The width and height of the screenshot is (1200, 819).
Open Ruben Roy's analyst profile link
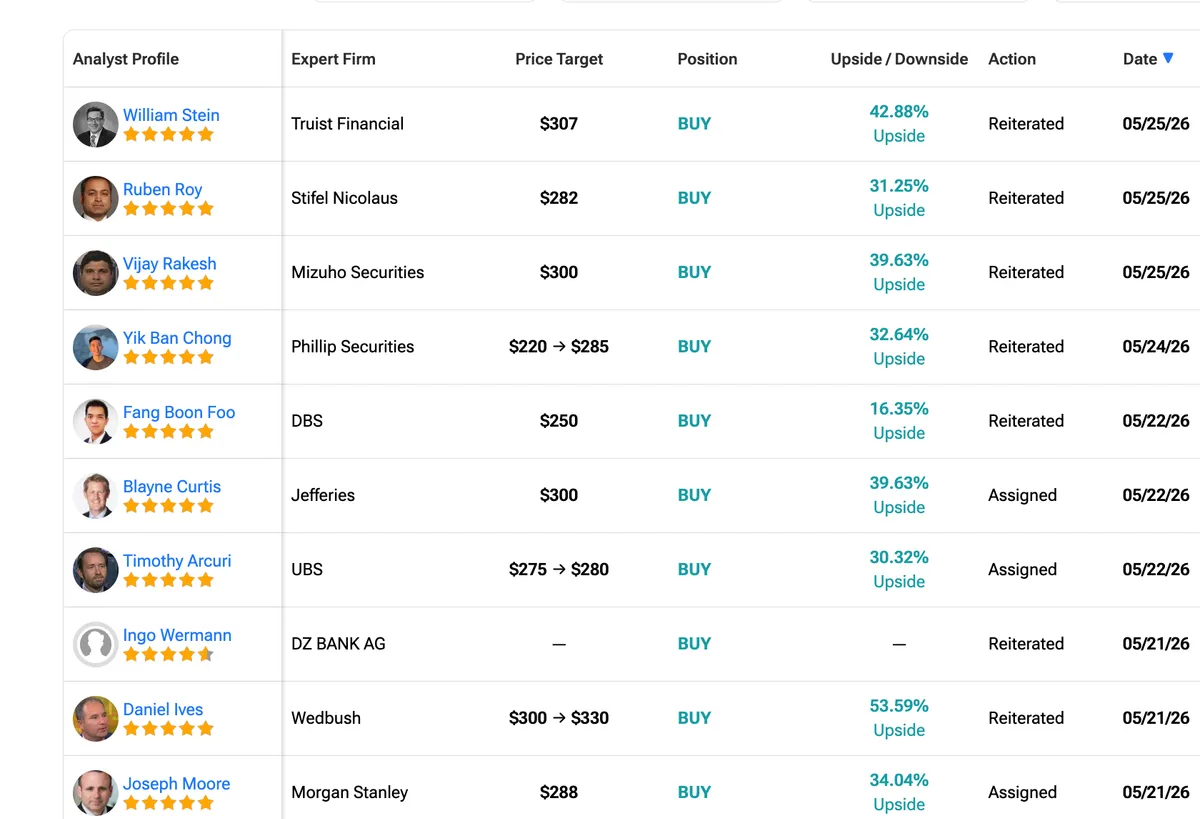click(162, 189)
